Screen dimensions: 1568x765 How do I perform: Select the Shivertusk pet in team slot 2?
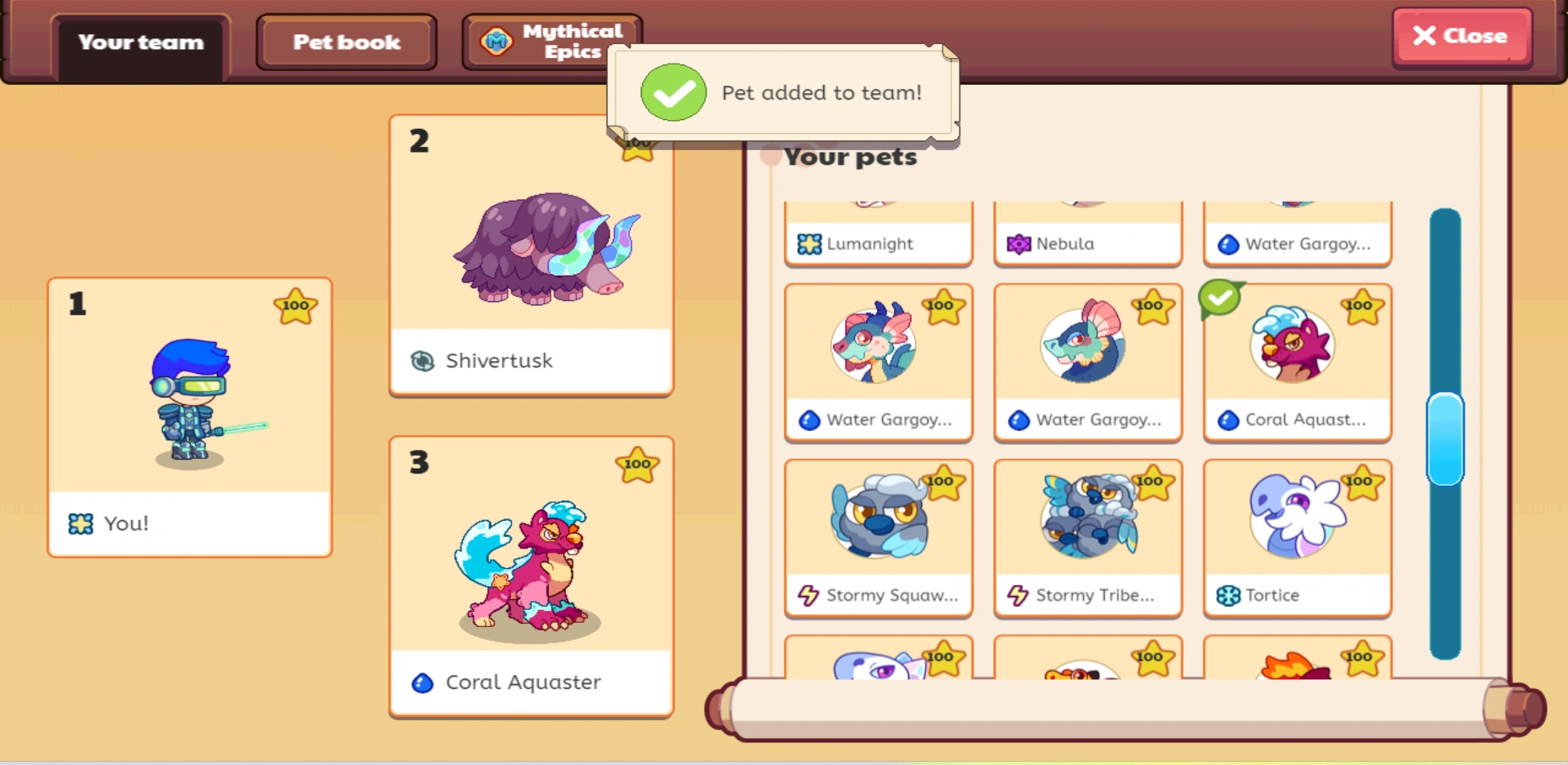coord(532,256)
